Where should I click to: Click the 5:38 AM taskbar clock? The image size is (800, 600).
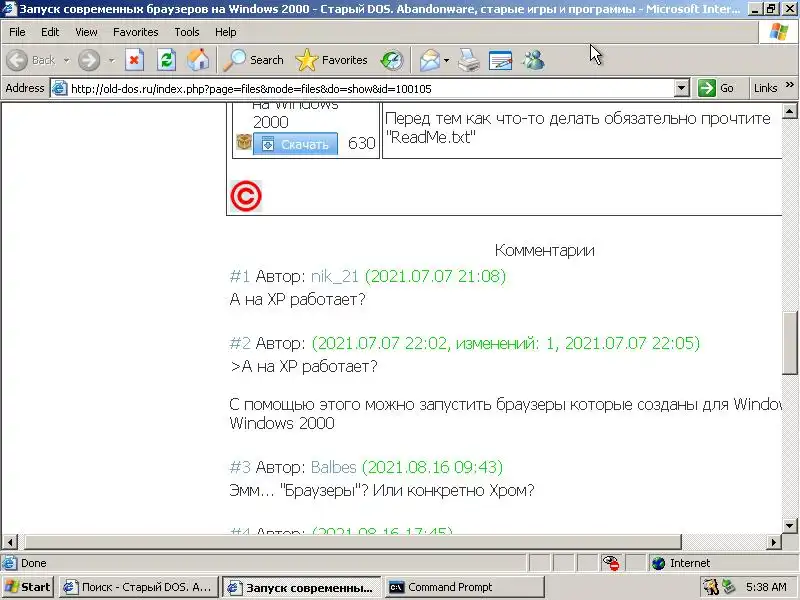point(766,587)
